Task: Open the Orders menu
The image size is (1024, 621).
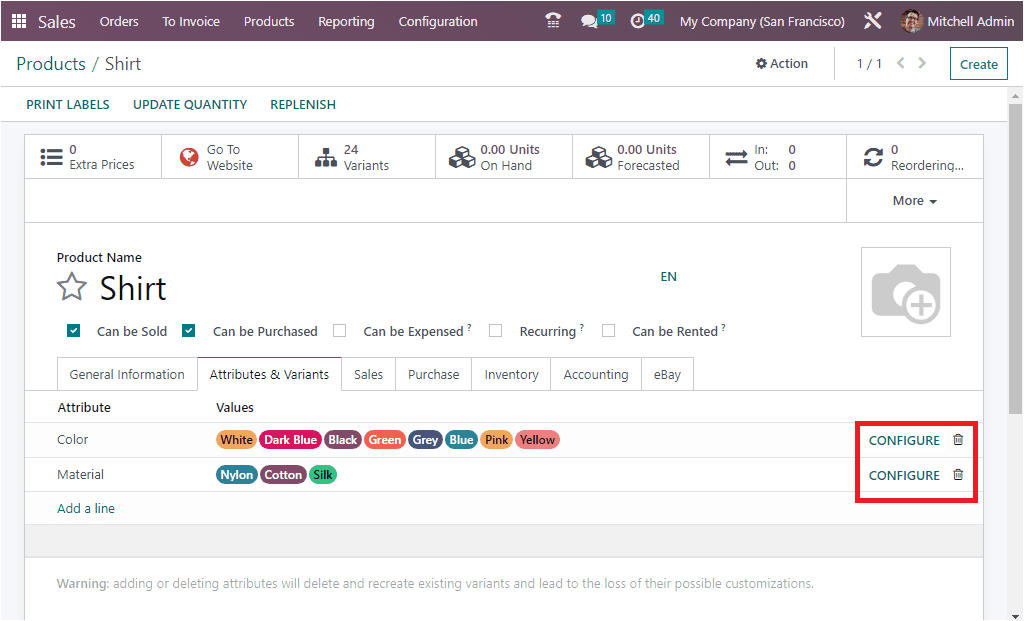Action: point(119,22)
